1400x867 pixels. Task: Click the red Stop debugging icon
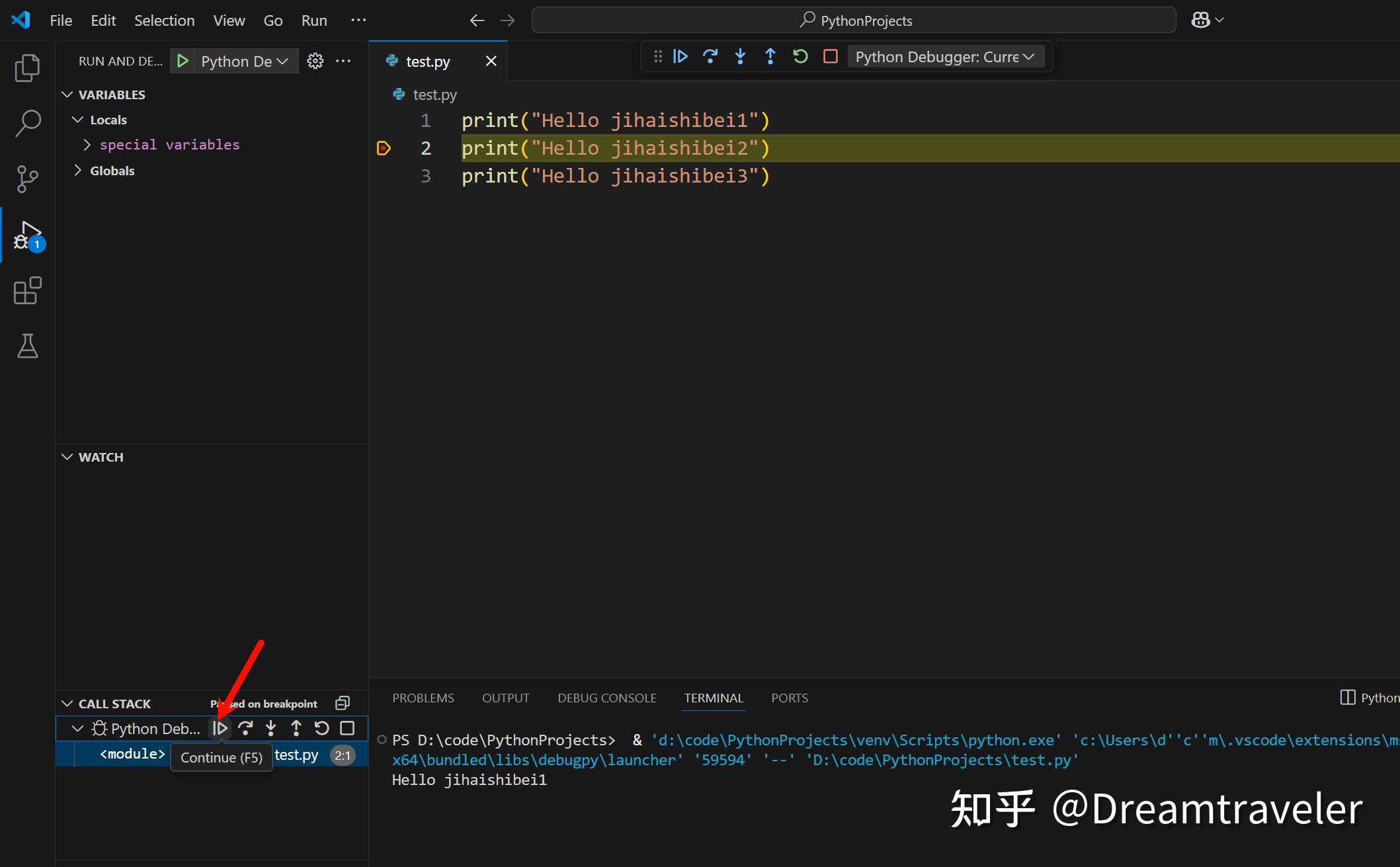pos(830,56)
